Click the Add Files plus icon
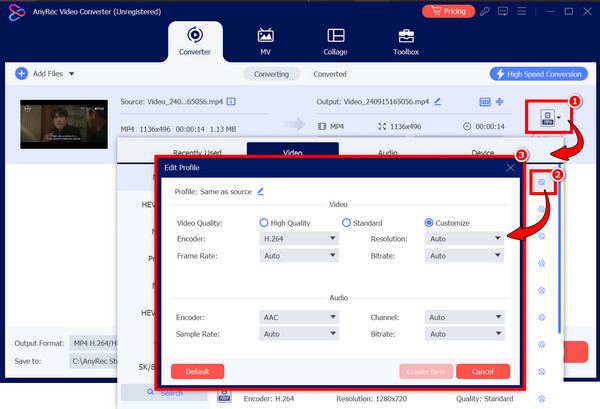The image size is (600, 409). (x=21, y=73)
